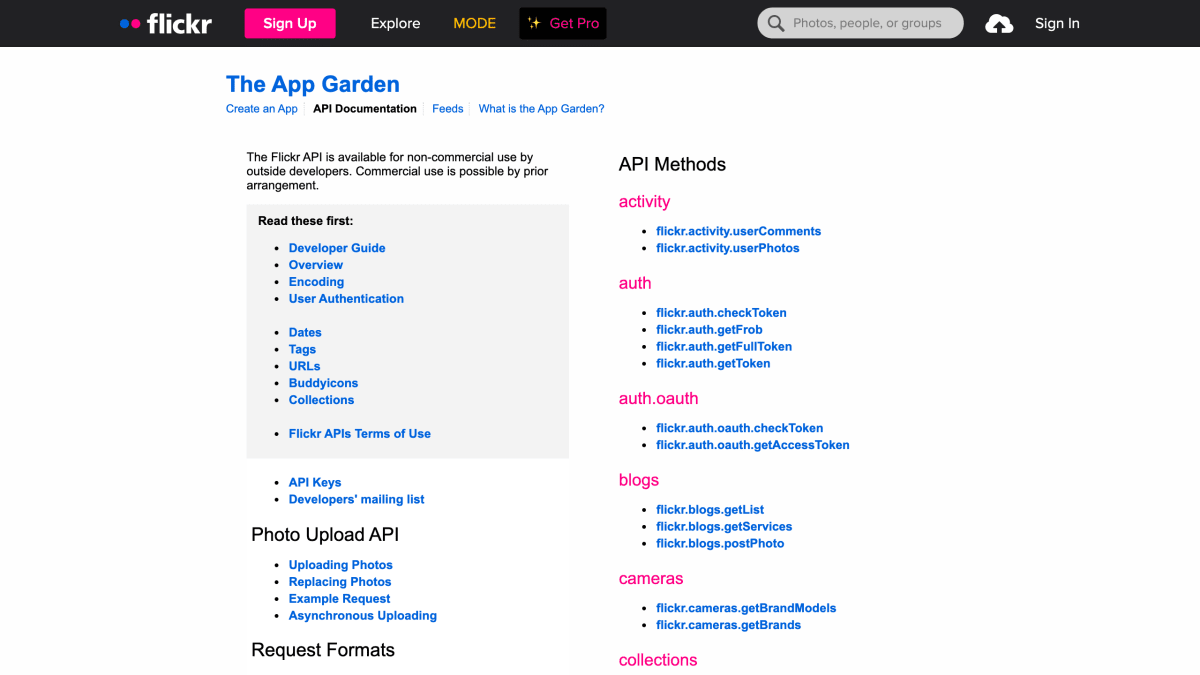The image size is (1200, 675).
Task: Open the Developers' mailing list link
Action: [357, 499]
